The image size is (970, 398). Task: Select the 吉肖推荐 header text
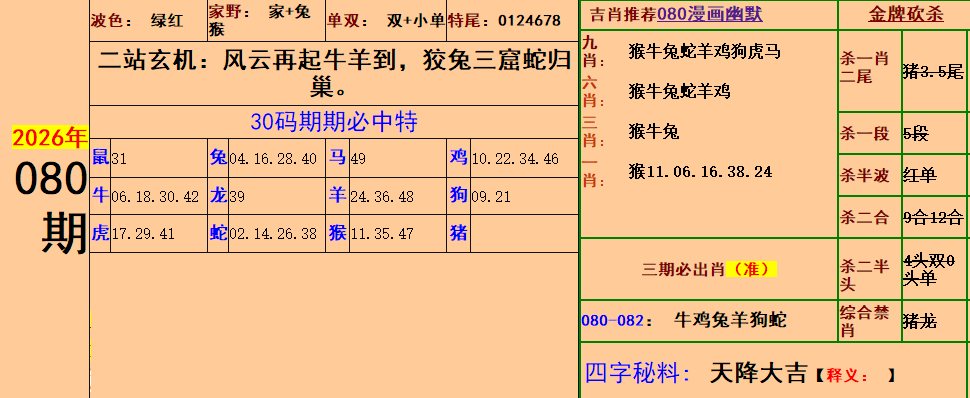pyautogui.click(x=623, y=14)
